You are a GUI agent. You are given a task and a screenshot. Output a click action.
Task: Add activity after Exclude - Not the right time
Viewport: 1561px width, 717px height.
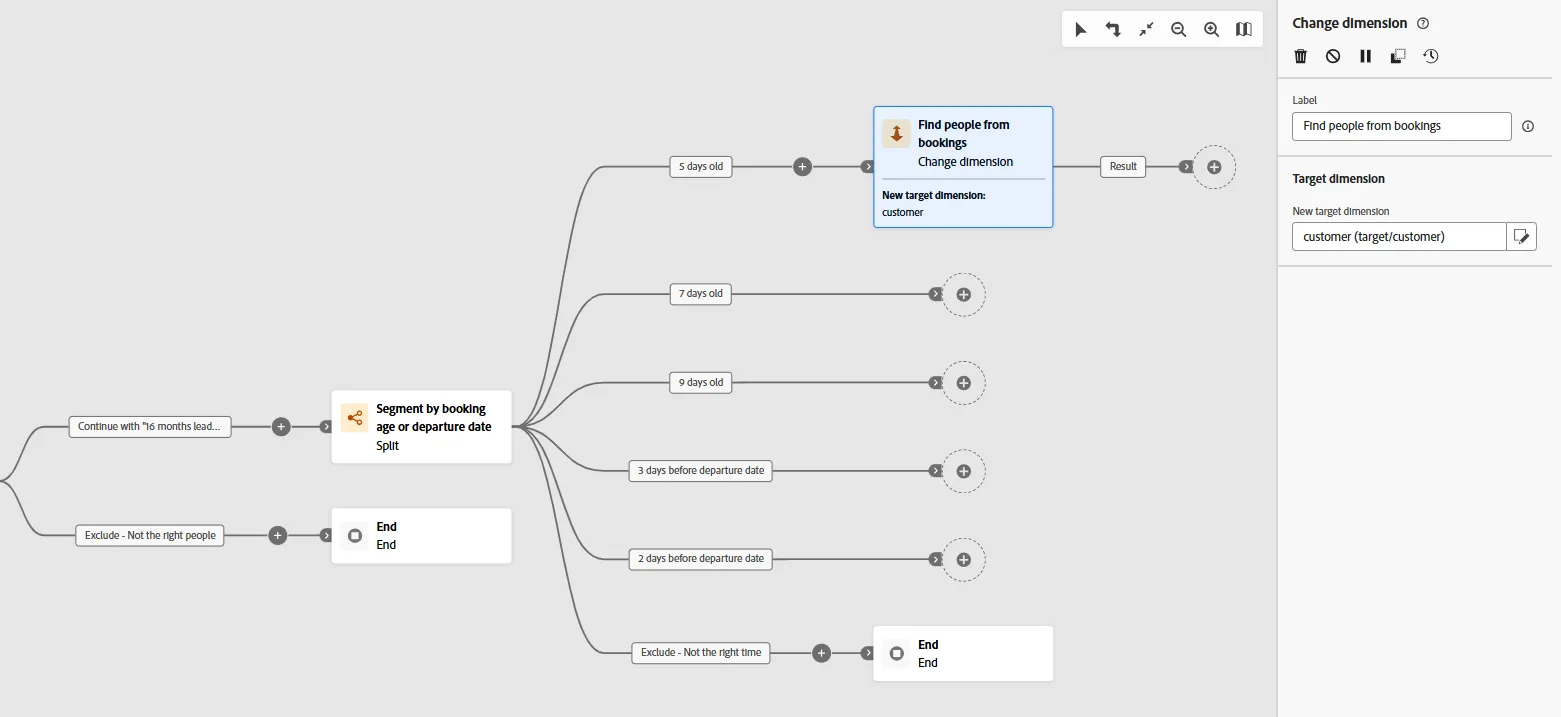click(x=821, y=653)
